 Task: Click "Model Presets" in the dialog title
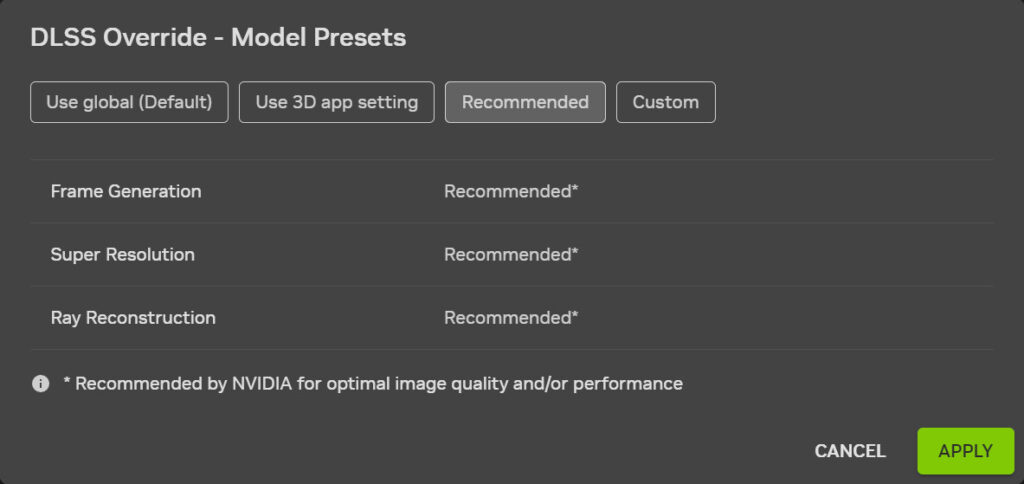click(x=318, y=38)
